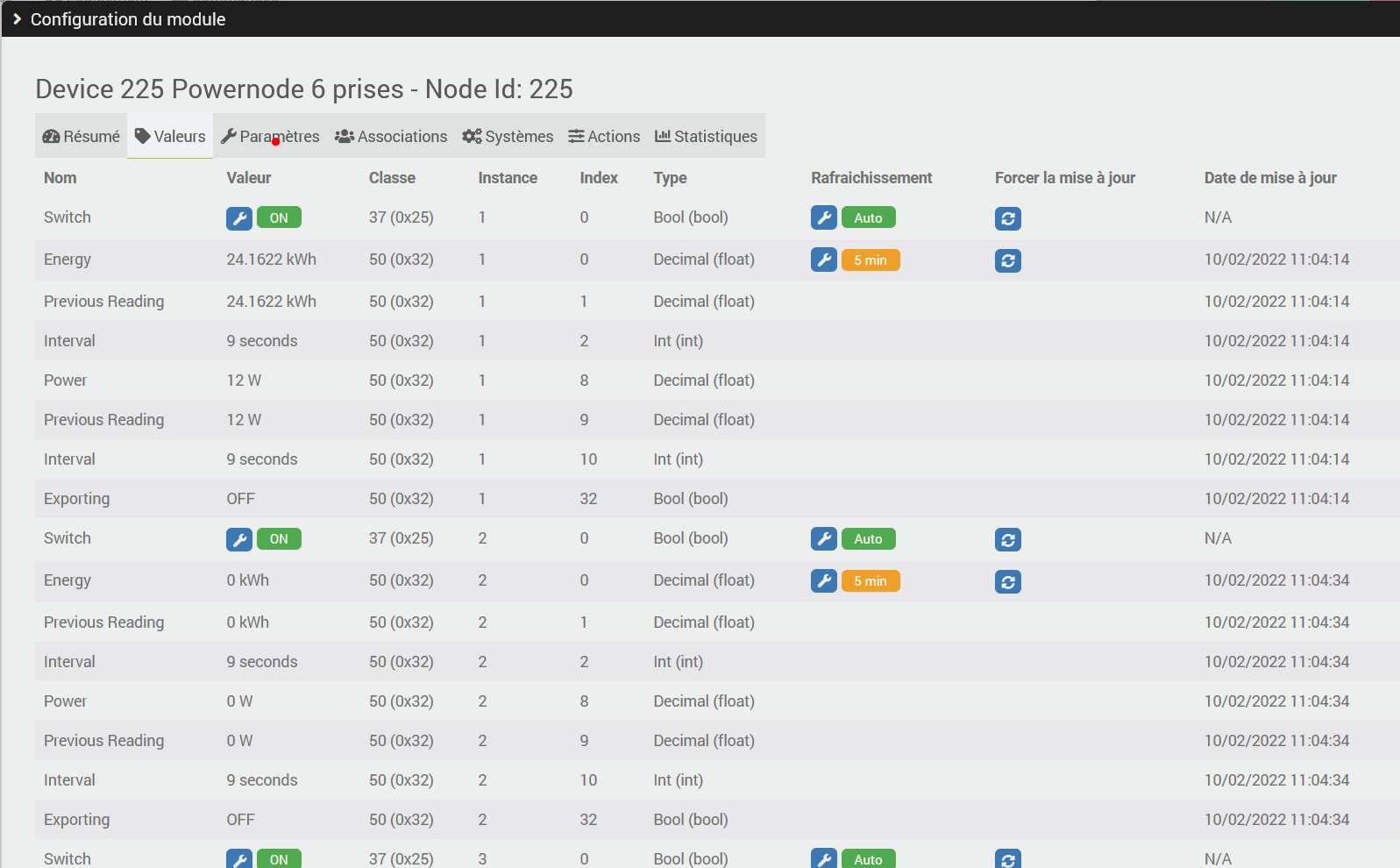Click 5 min refresh badge for instance 1 Energy
Screen dimensions: 1400x868
[871, 260]
